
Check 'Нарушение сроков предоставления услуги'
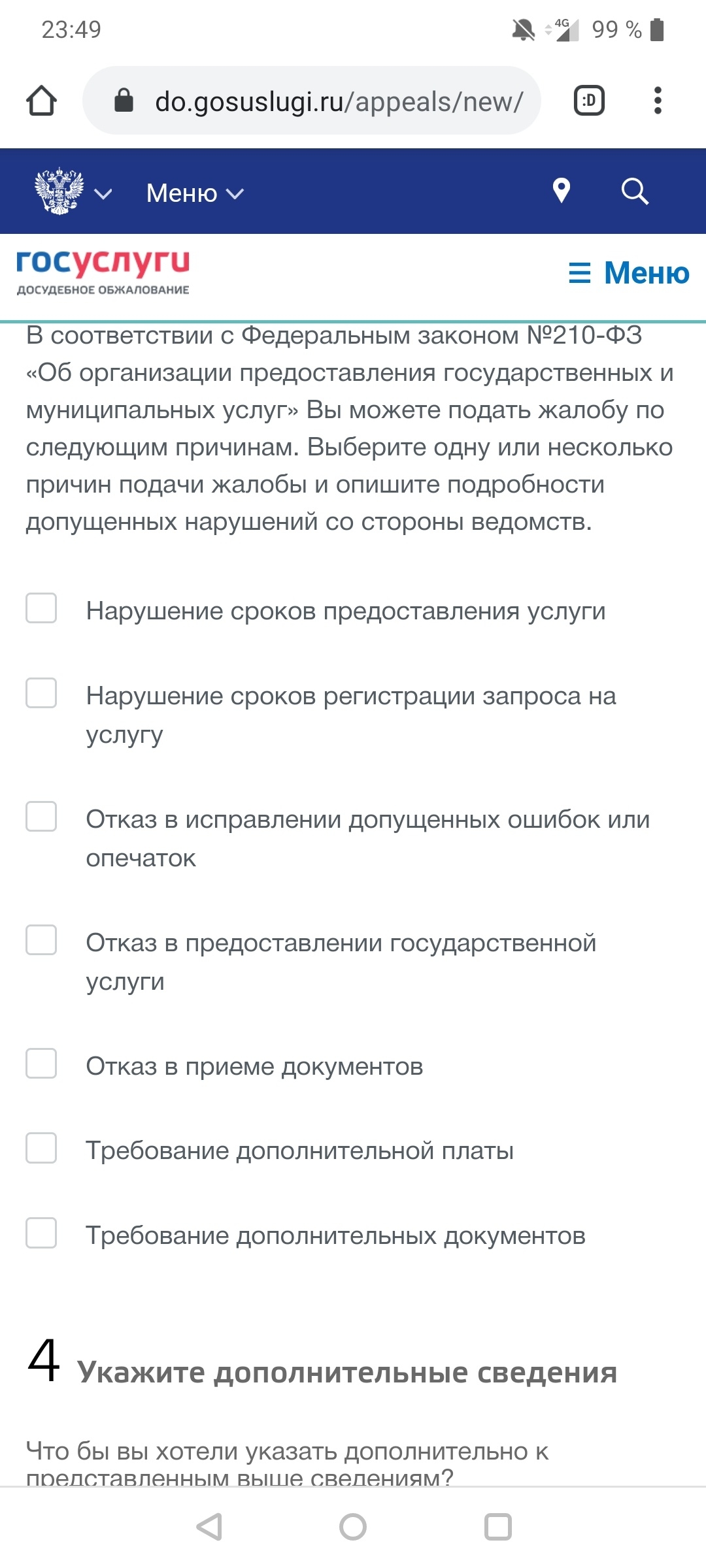pyautogui.click(x=41, y=608)
